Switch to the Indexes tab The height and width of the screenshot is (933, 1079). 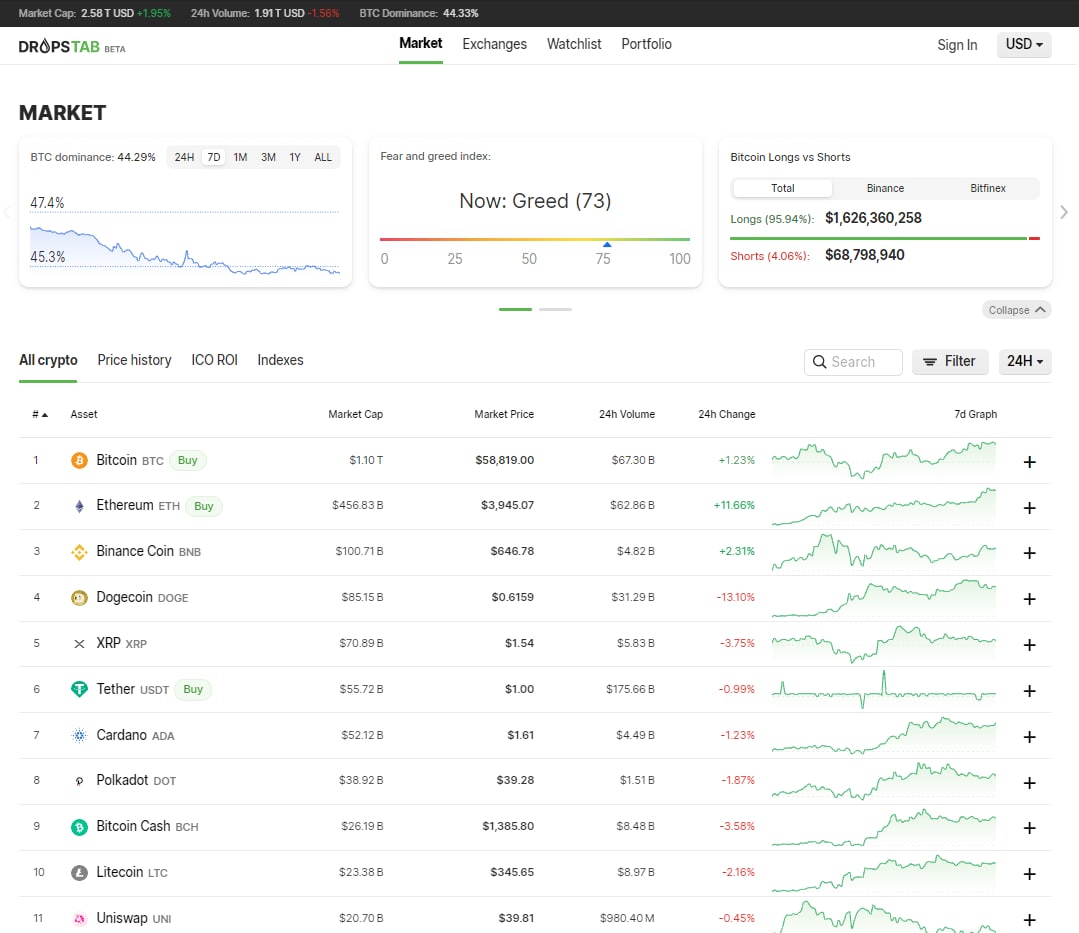[x=280, y=361]
